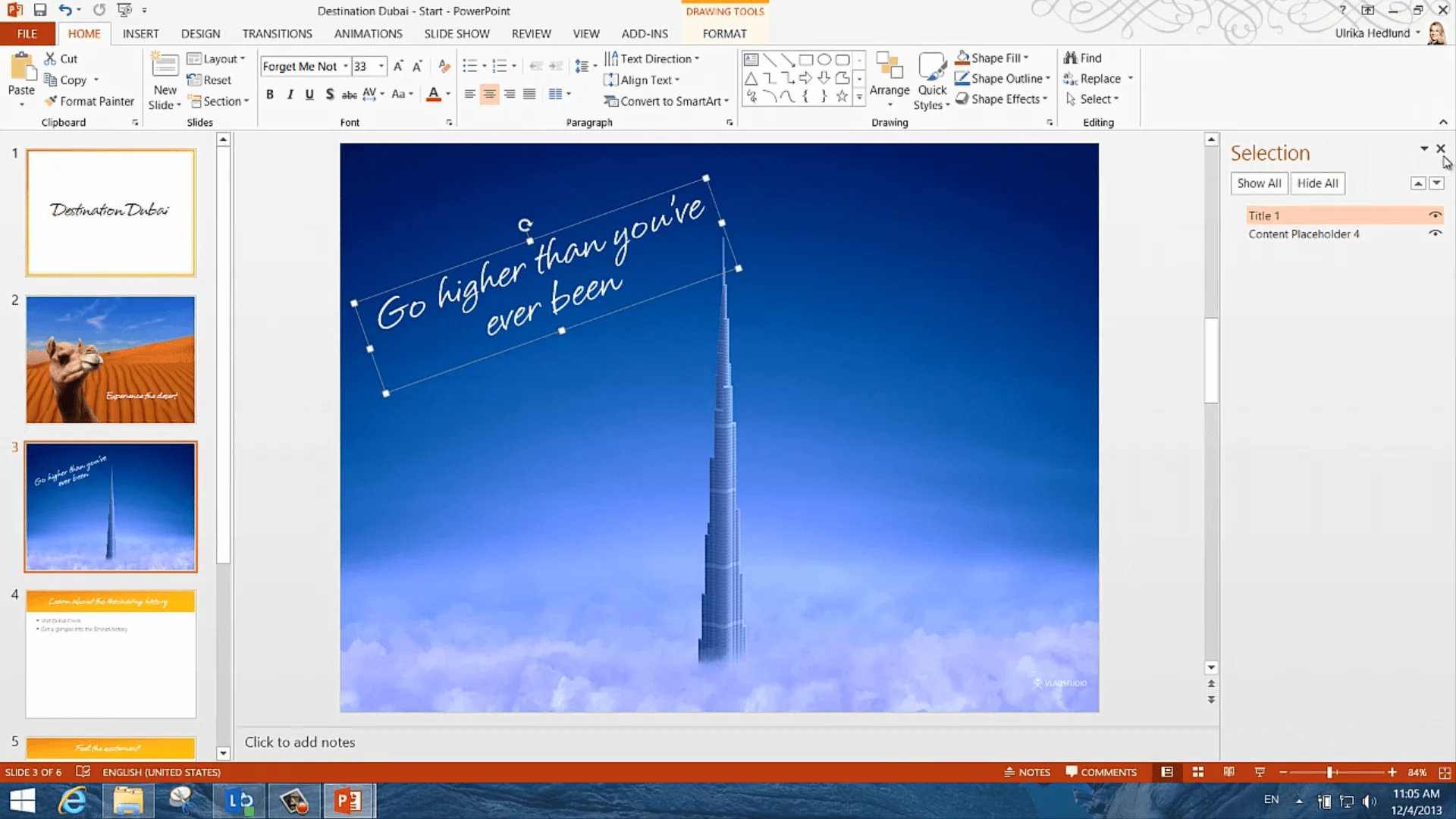Apply Bold formatting to text

pos(269,94)
